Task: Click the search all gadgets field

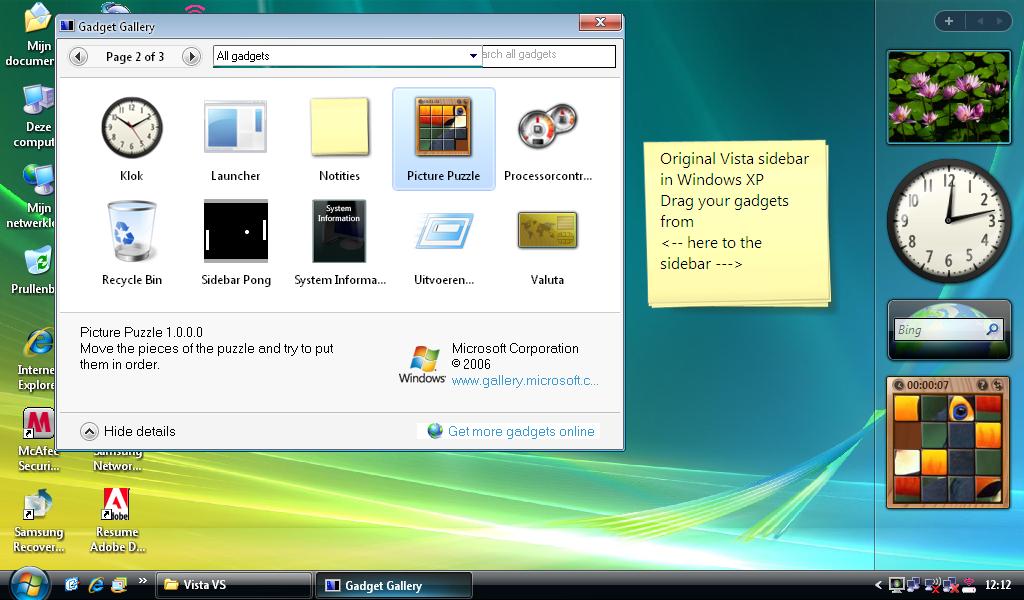Action: [548, 56]
